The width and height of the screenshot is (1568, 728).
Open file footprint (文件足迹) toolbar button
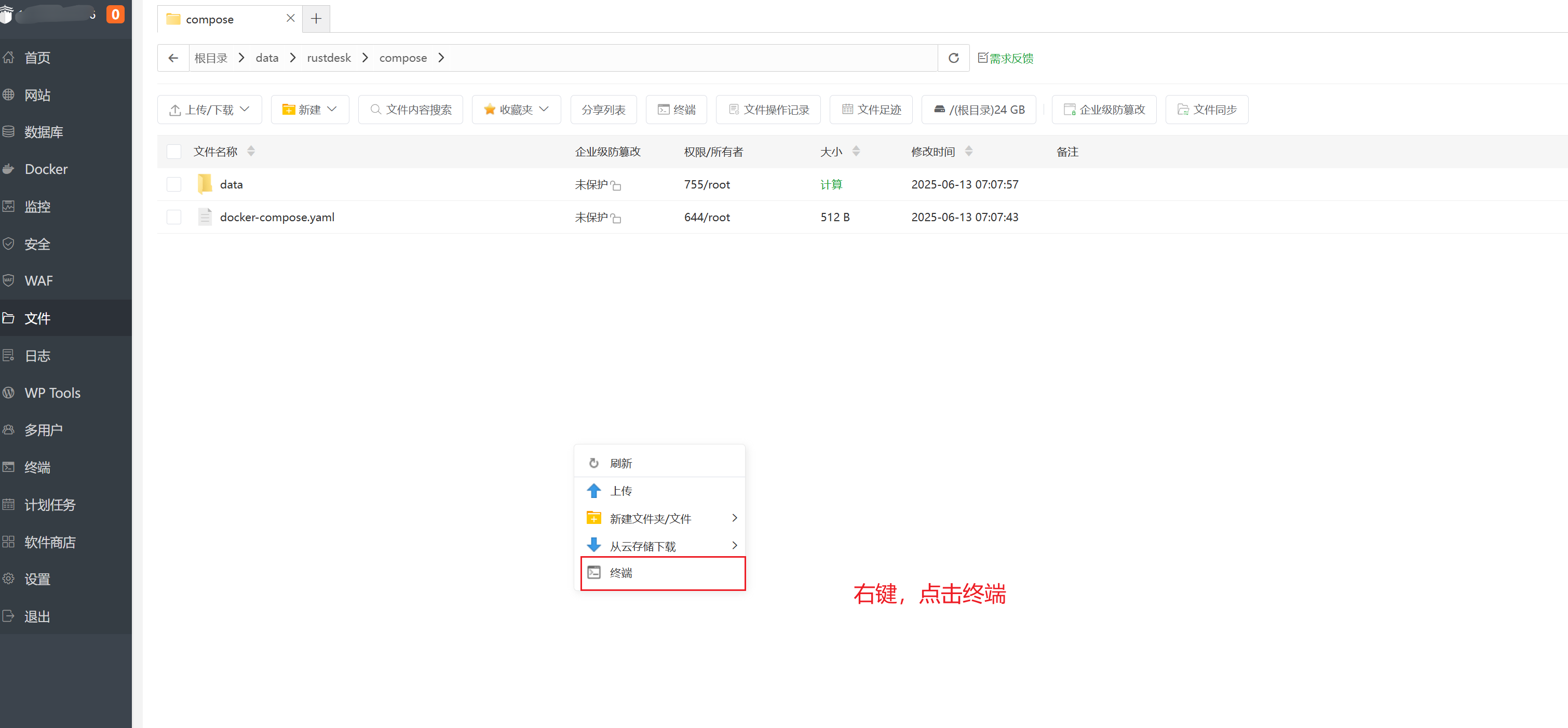[871, 110]
